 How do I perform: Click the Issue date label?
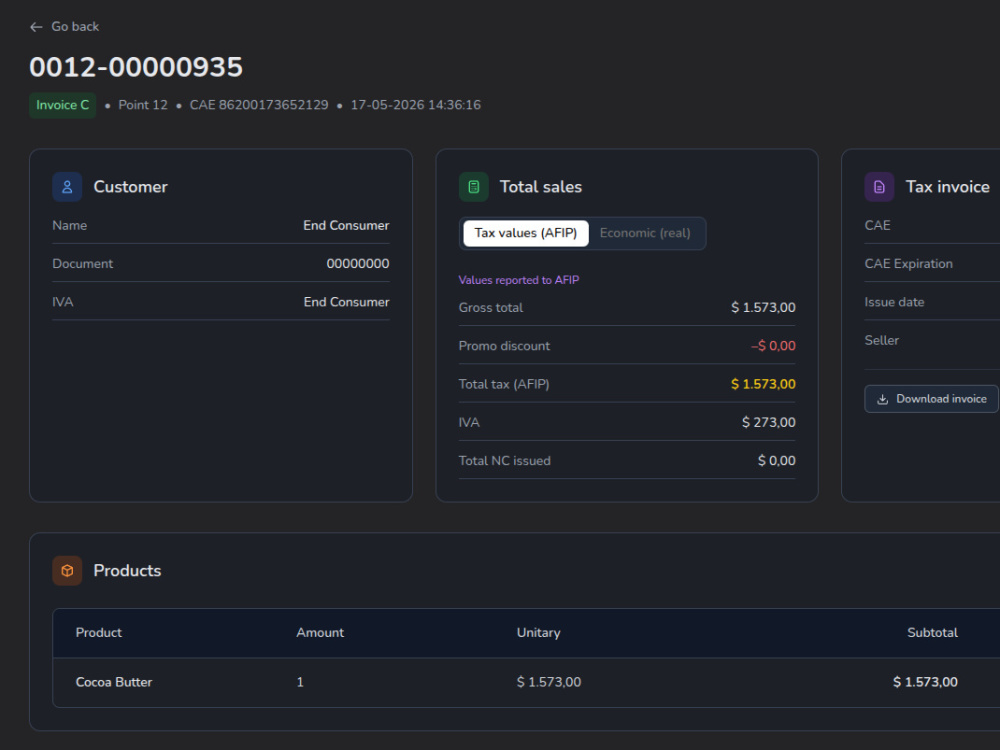[x=894, y=302]
